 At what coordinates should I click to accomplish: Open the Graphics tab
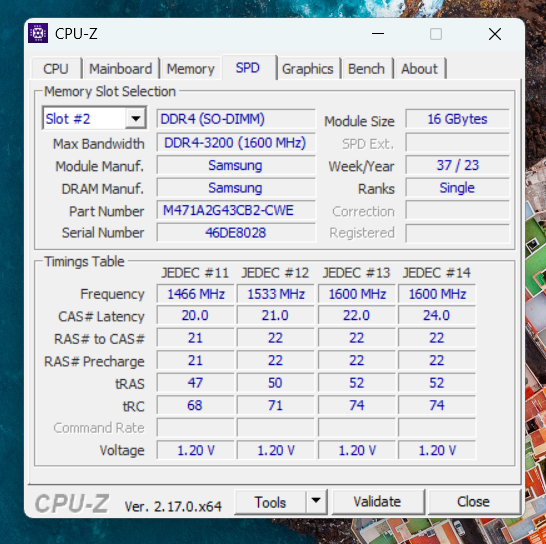(x=308, y=69)
